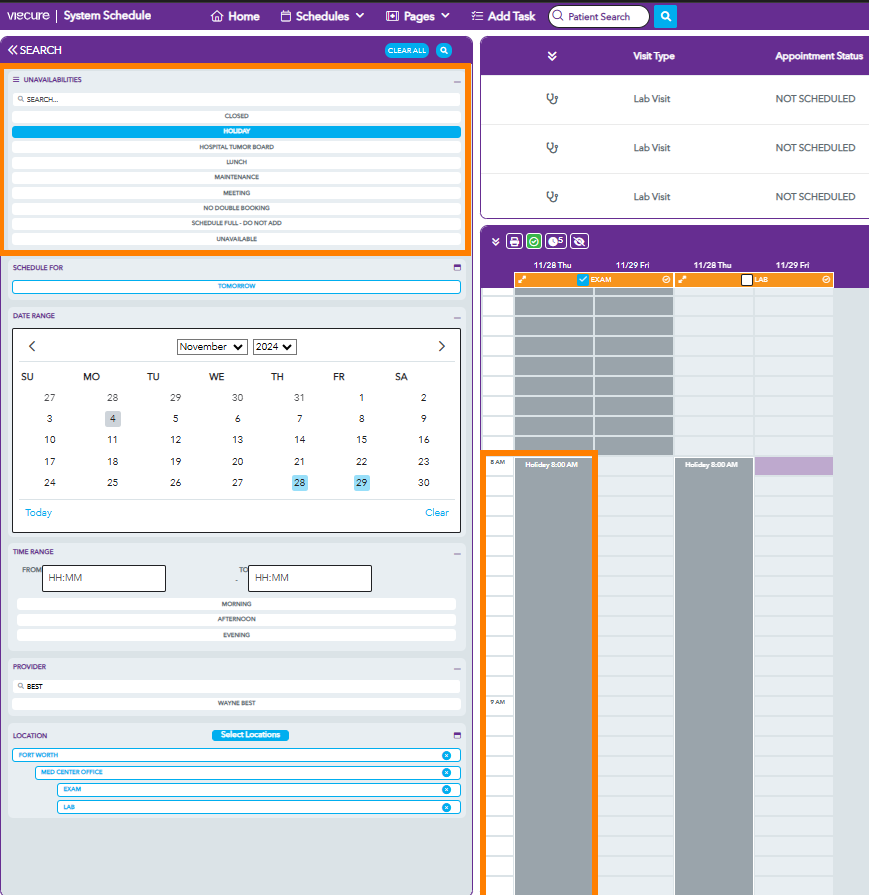The width and height of the screenshot is (869, 895).
Task: Select CLOSED unavailability option
Action: click(236, 116)
